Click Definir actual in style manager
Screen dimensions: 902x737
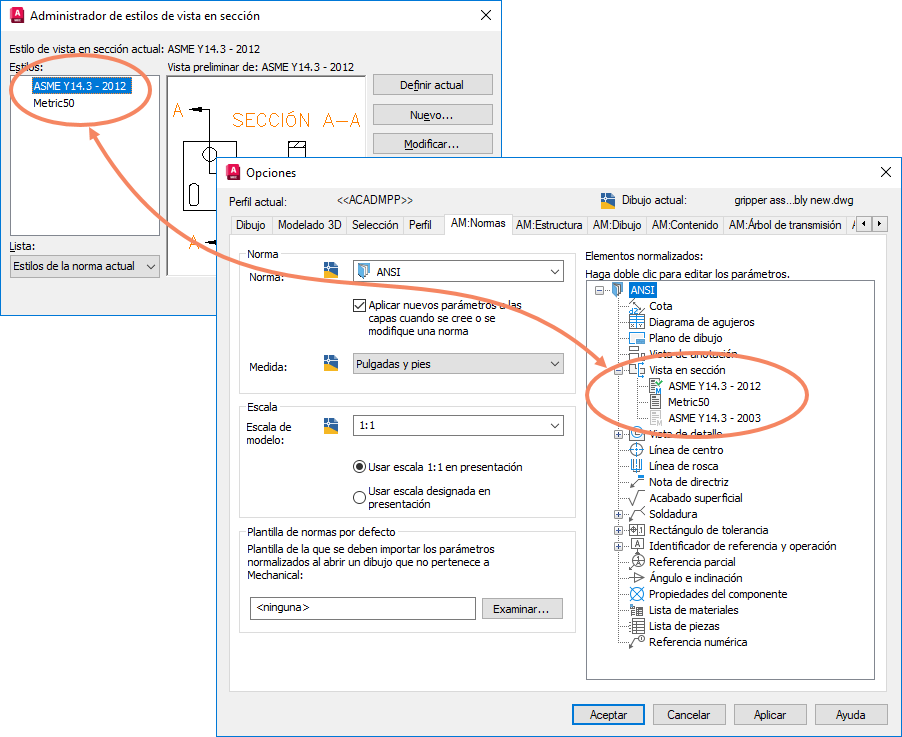[433, 85]
